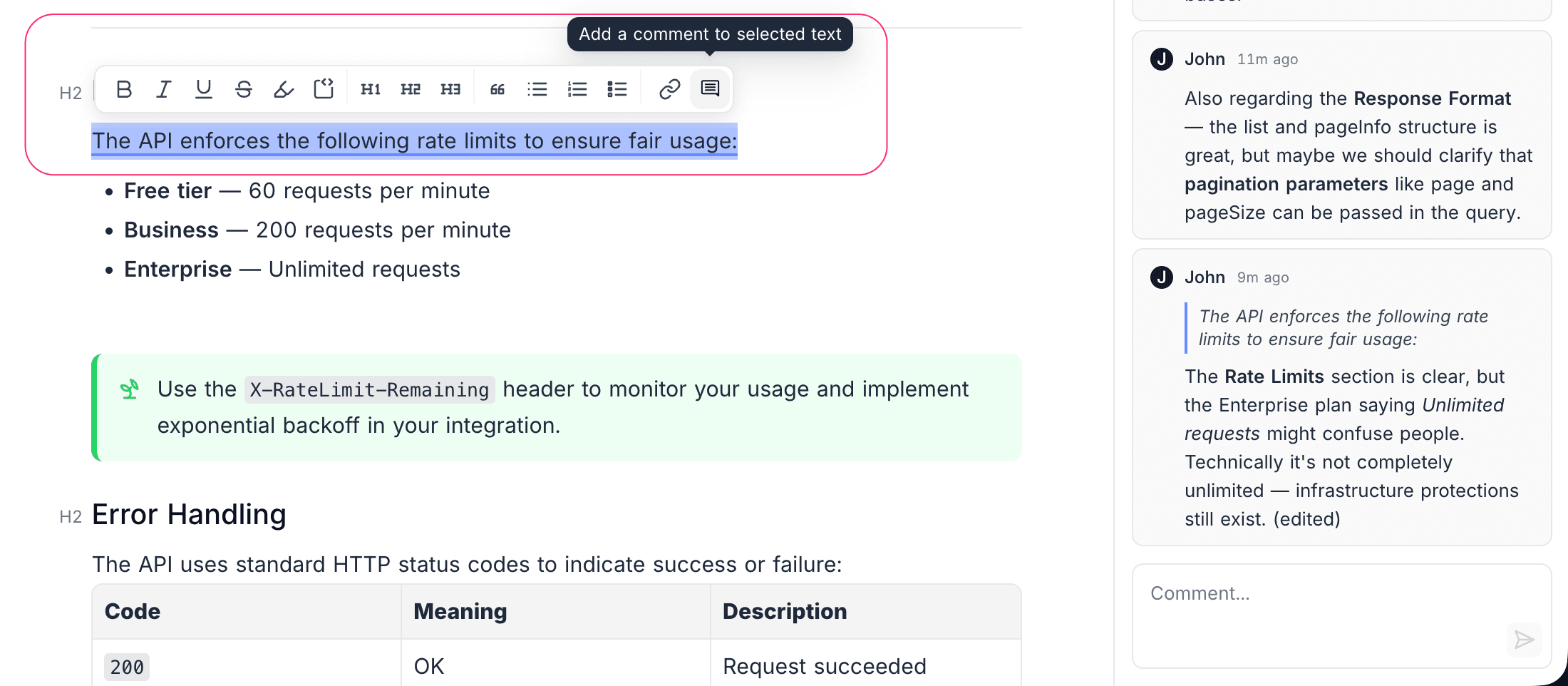Format selection as a block quote
The width and height of the screenshot is (1568, 686).
point(497,89)
